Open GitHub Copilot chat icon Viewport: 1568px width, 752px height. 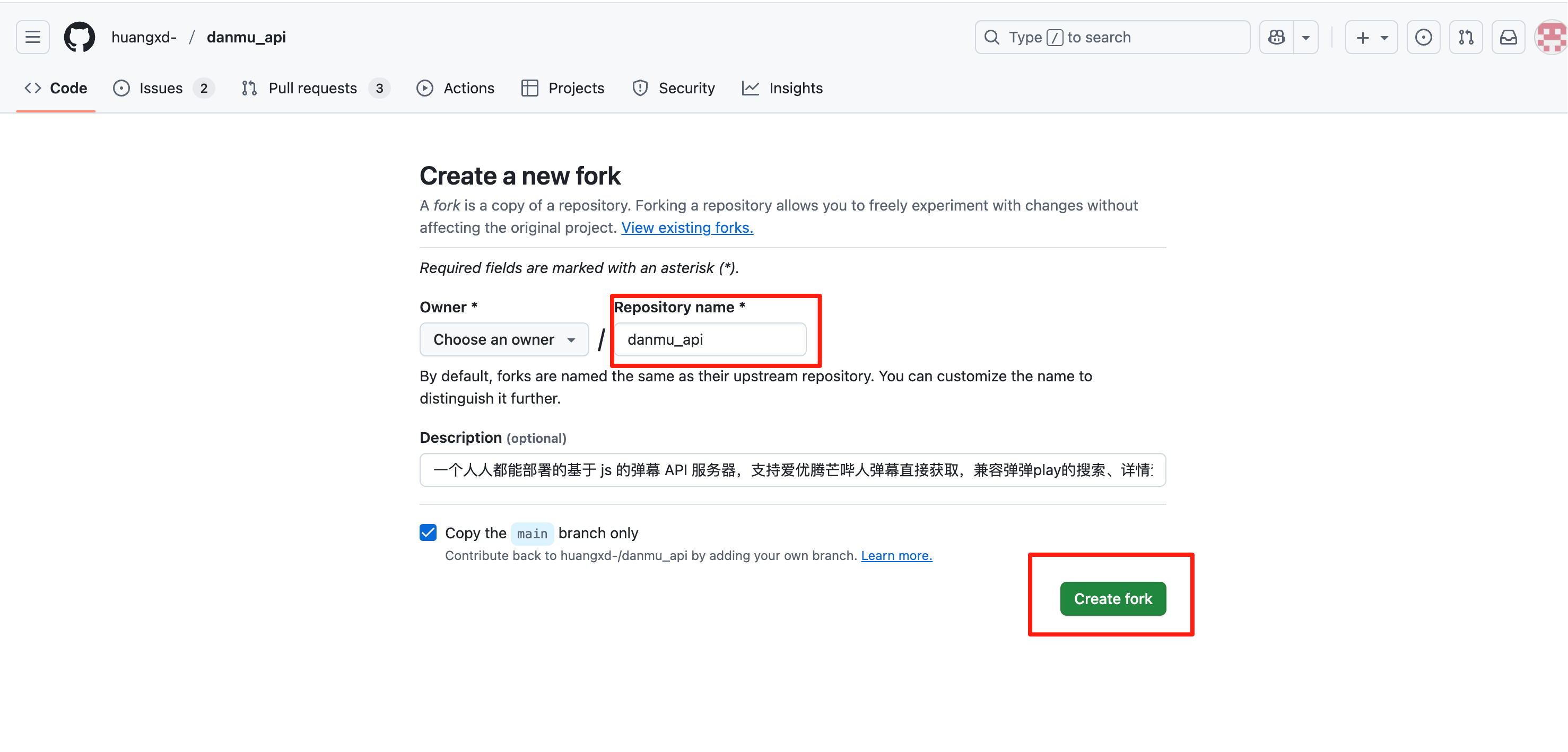pos(1276,37)
